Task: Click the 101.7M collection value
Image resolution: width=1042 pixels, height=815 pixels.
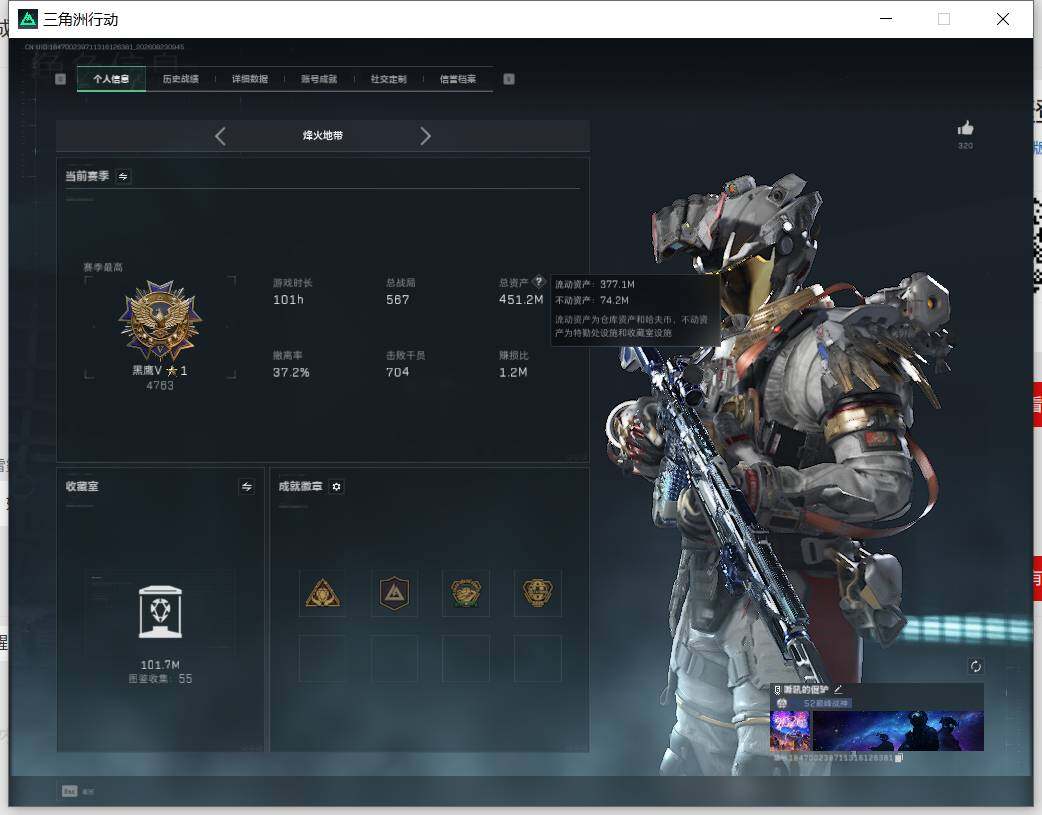Action: (160, 665)
